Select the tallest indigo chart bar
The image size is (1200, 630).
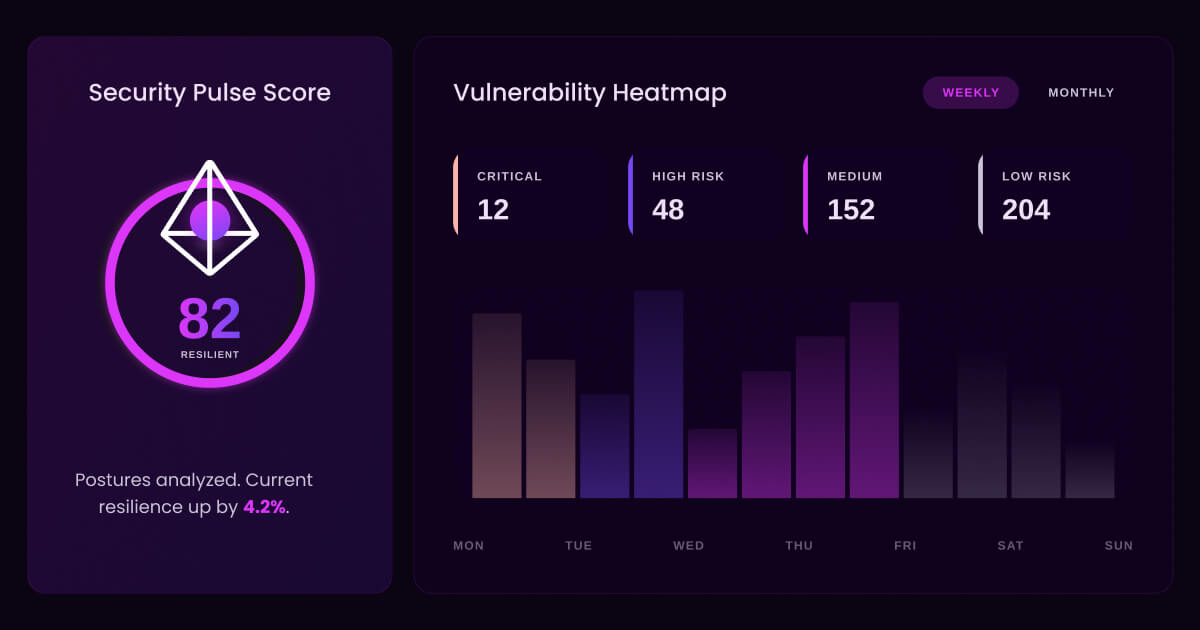click(x=659, y=394)
